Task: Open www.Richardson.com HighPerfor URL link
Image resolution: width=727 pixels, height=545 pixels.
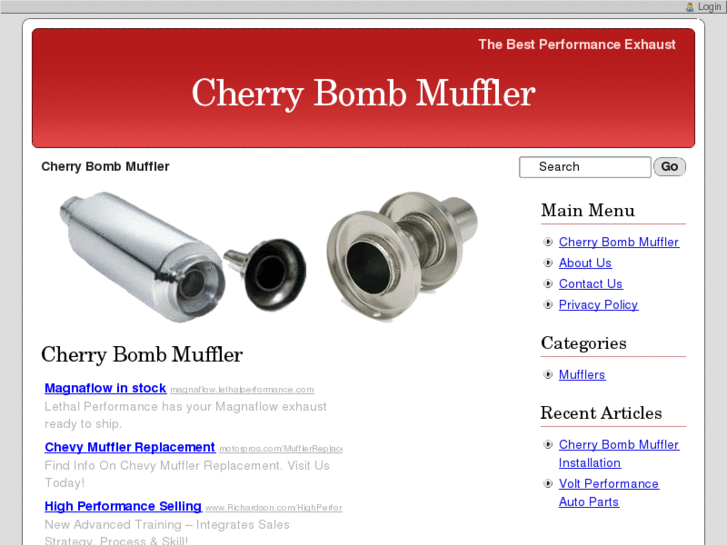Action: click(x=274, y=507)
